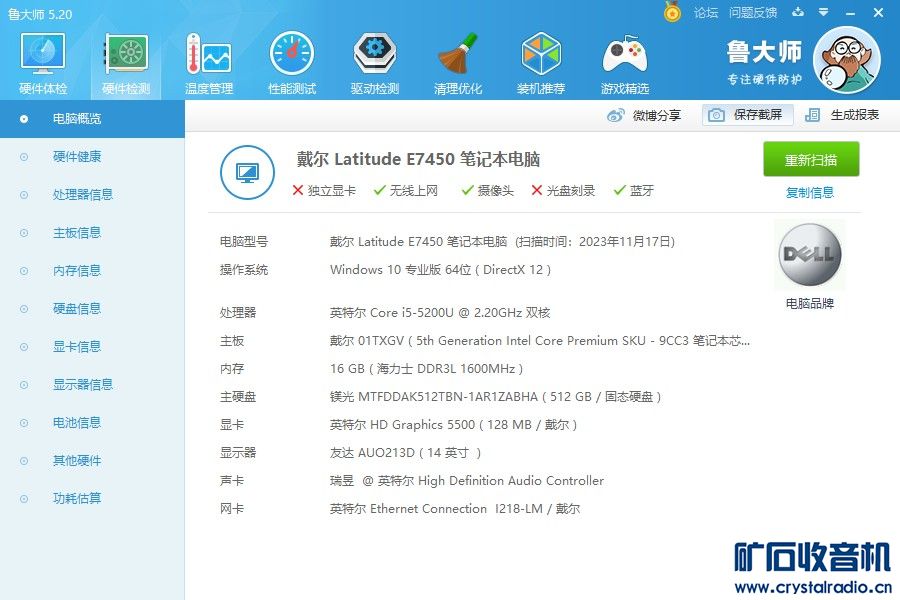This screenshot has width=900, height=600.
Task: Click processor value 英特尔 Core i5-5200U
Action: click(440, 312)
